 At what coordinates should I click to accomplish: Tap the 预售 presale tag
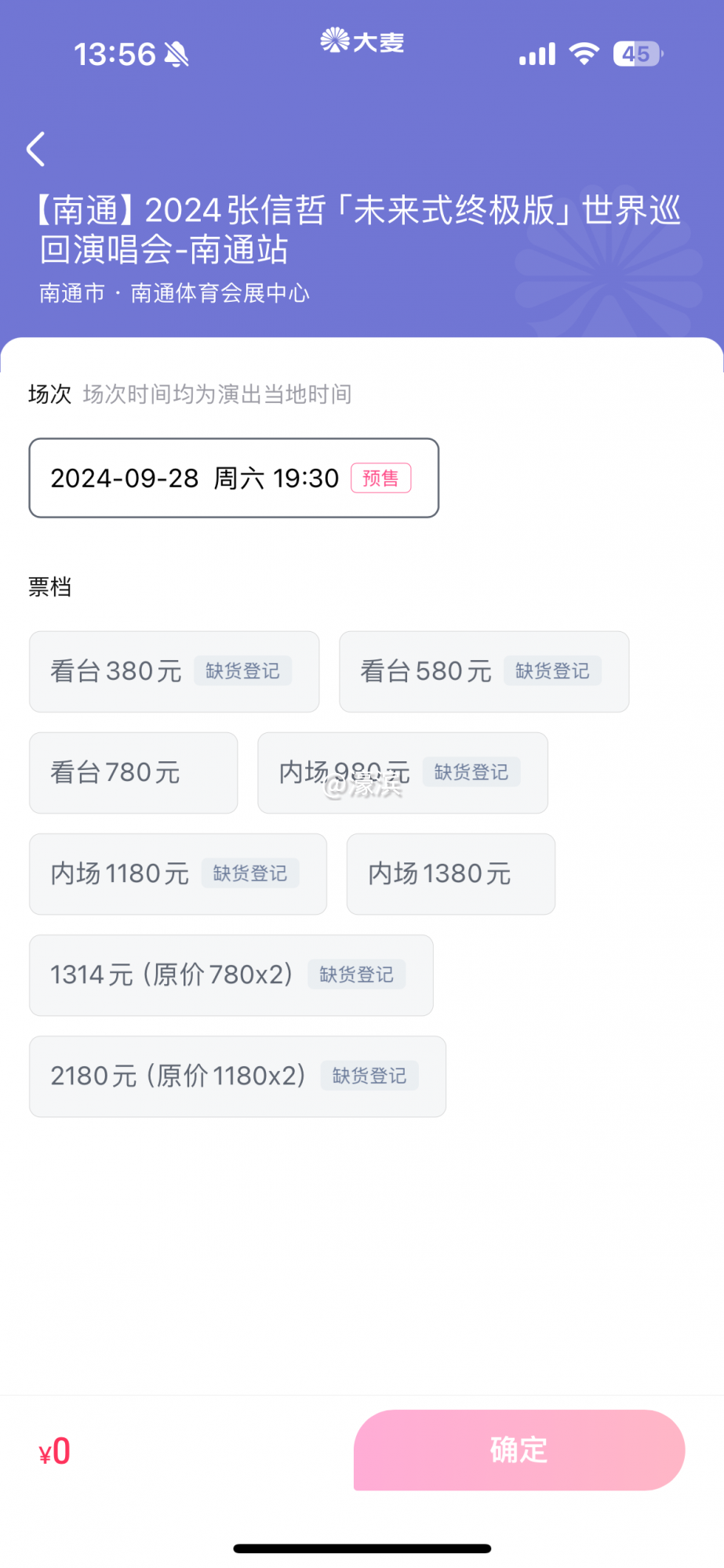click(380, 478)
